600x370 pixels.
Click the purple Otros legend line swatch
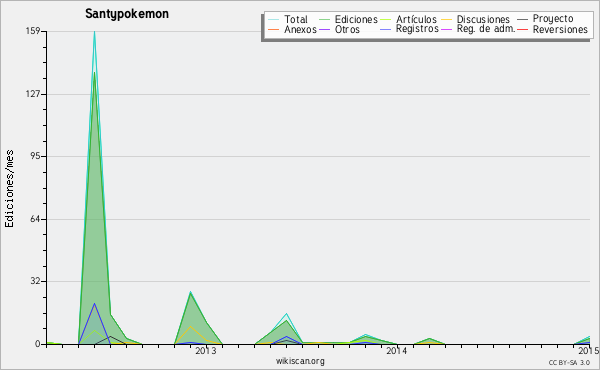(x=324, y=30)
